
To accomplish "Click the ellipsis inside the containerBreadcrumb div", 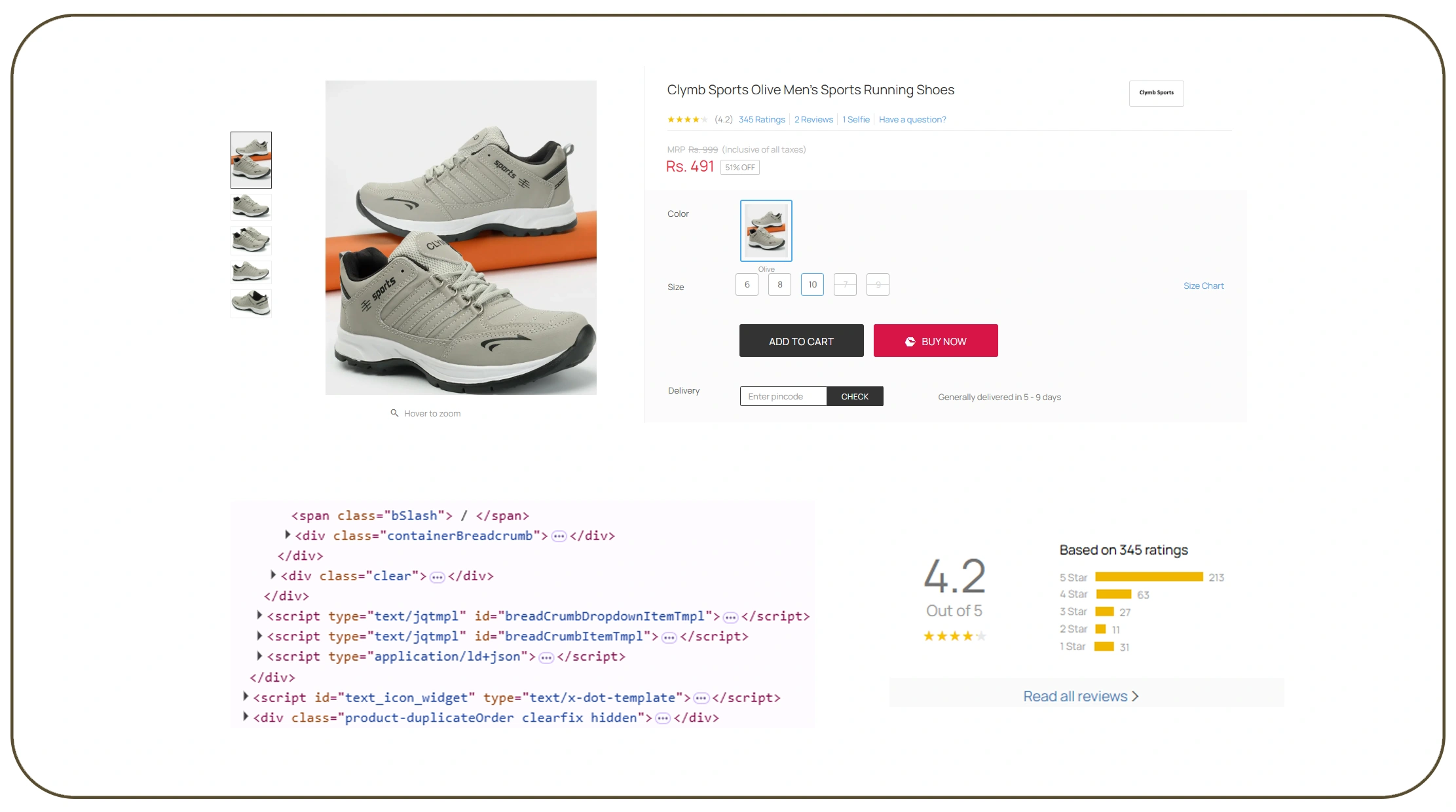I will coord(557,536).
